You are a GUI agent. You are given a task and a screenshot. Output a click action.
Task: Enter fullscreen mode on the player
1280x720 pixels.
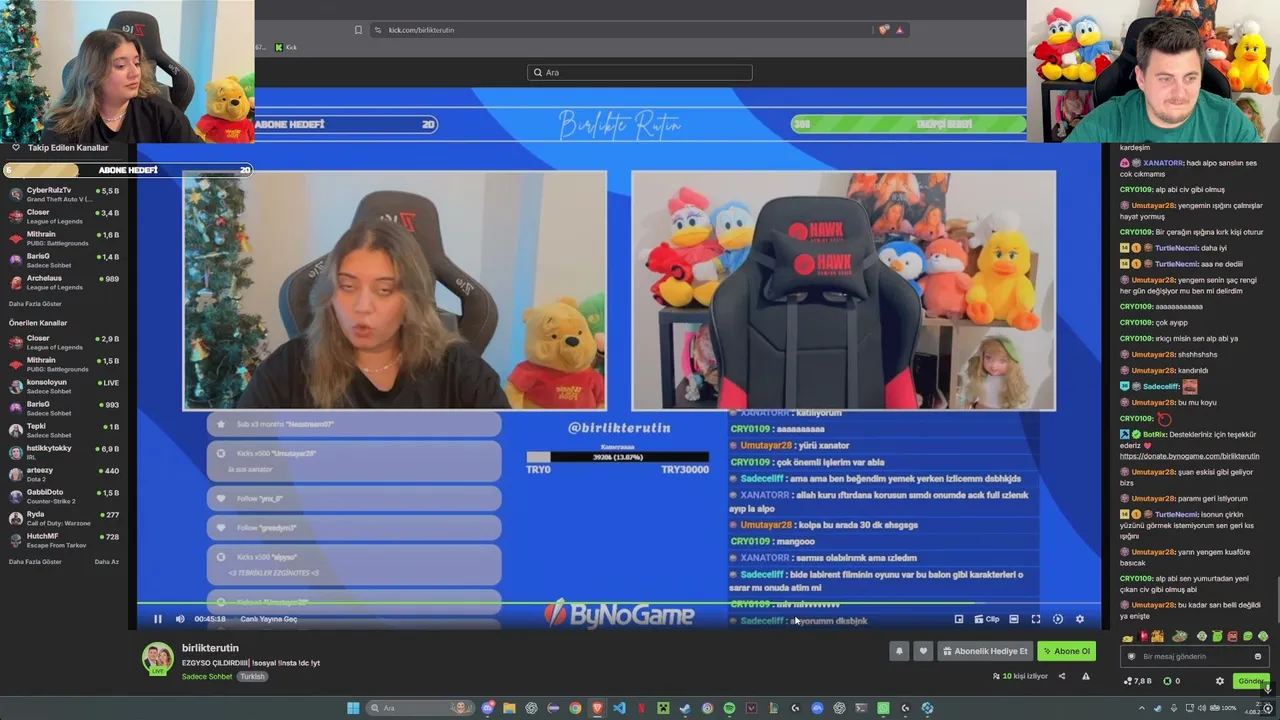tap(1036, 619)
